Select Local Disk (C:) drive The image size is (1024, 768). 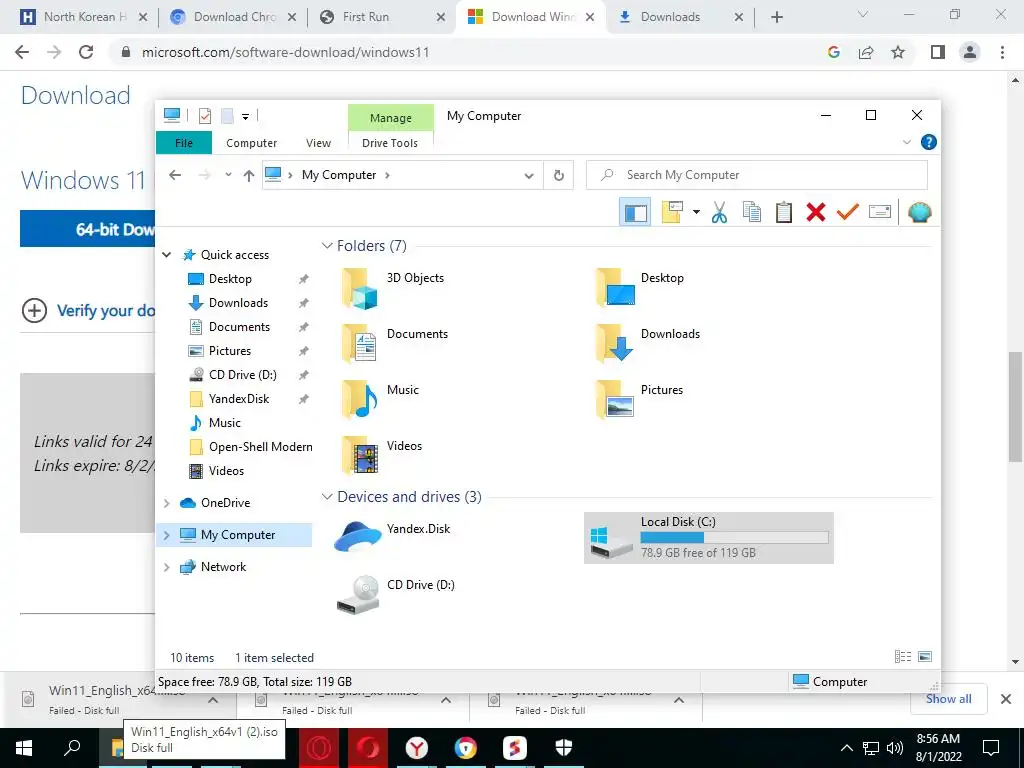pyautogui.click(x=709, y=538)
